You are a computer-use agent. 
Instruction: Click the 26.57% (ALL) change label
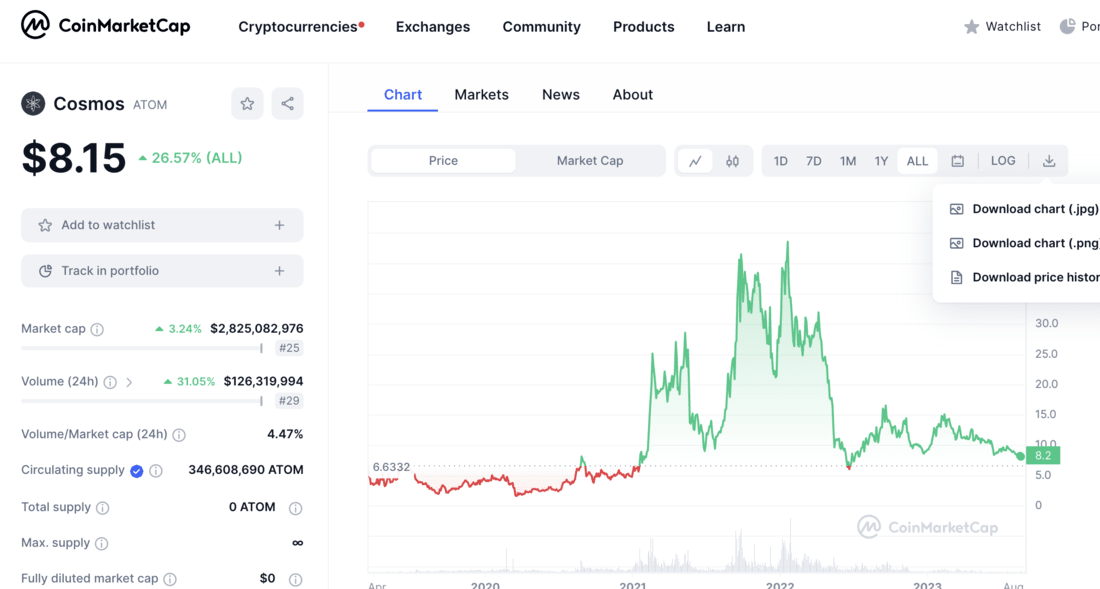(x=190, y=158)
